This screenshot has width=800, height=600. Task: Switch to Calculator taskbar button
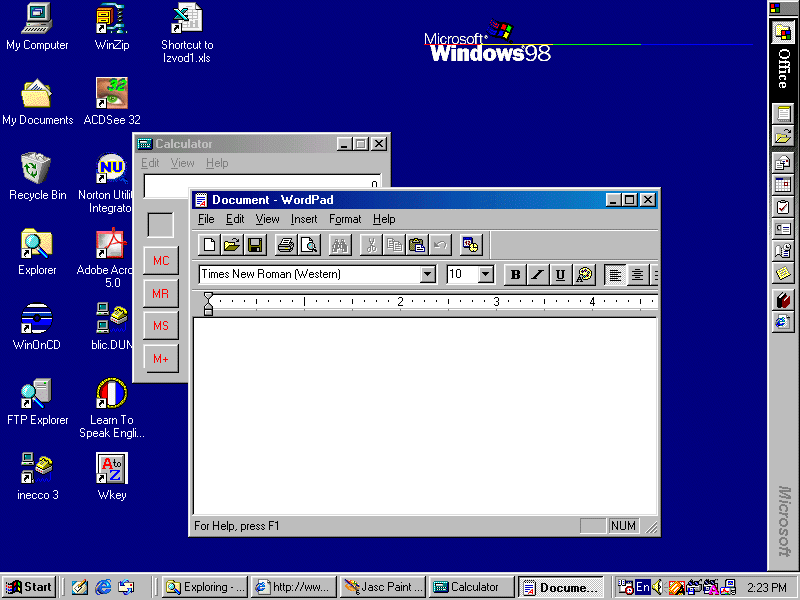click(472, 587)
